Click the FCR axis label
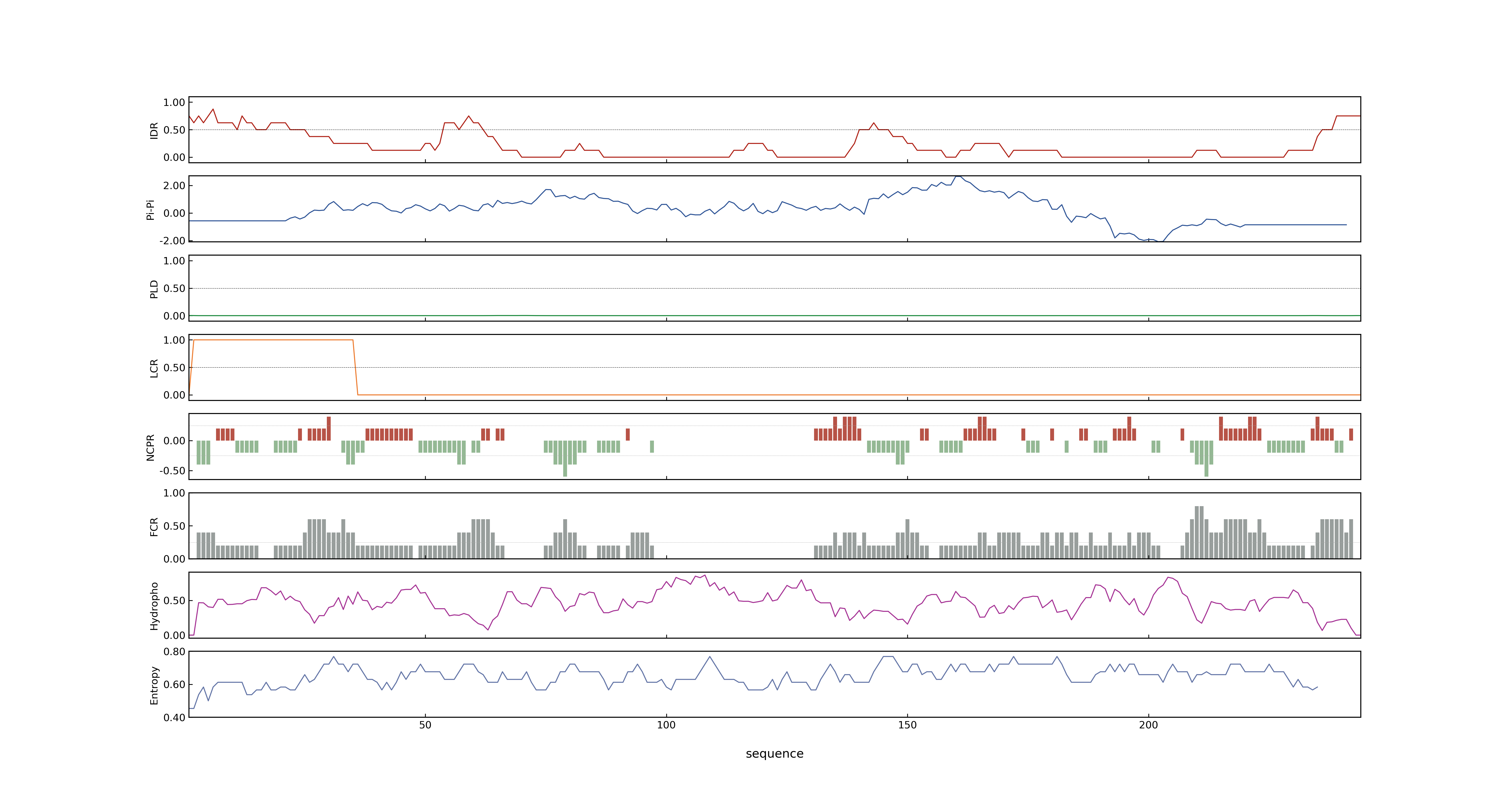1512x806 pixels. [x=154, y=527]
